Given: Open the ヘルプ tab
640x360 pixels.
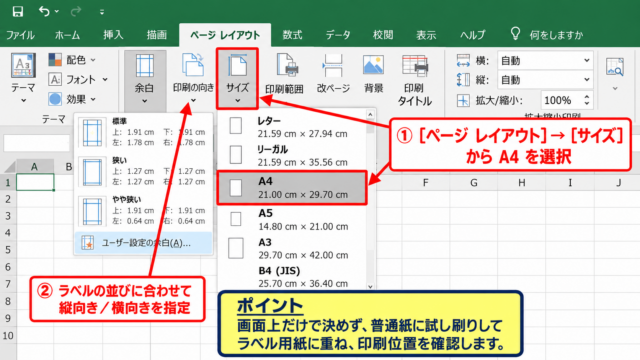Looking at the screenshot, I should click(x=473, y=35).
